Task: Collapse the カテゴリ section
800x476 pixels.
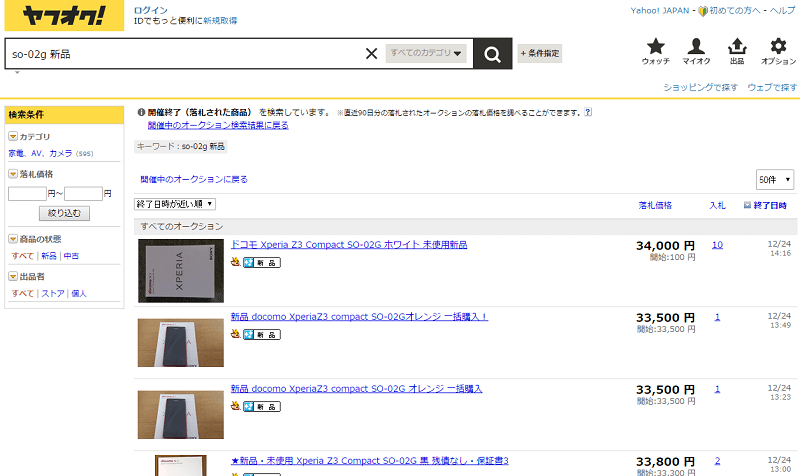Action: (13, 136)
